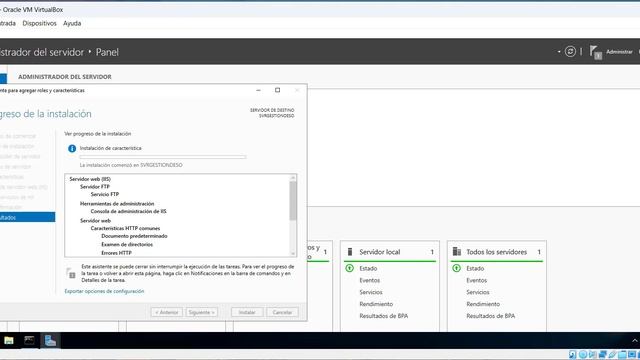Image resolution: width=640 pixels, height=360 pixels.
Task: Open Servicios under Servidor local
Action: tap(371, 292)
